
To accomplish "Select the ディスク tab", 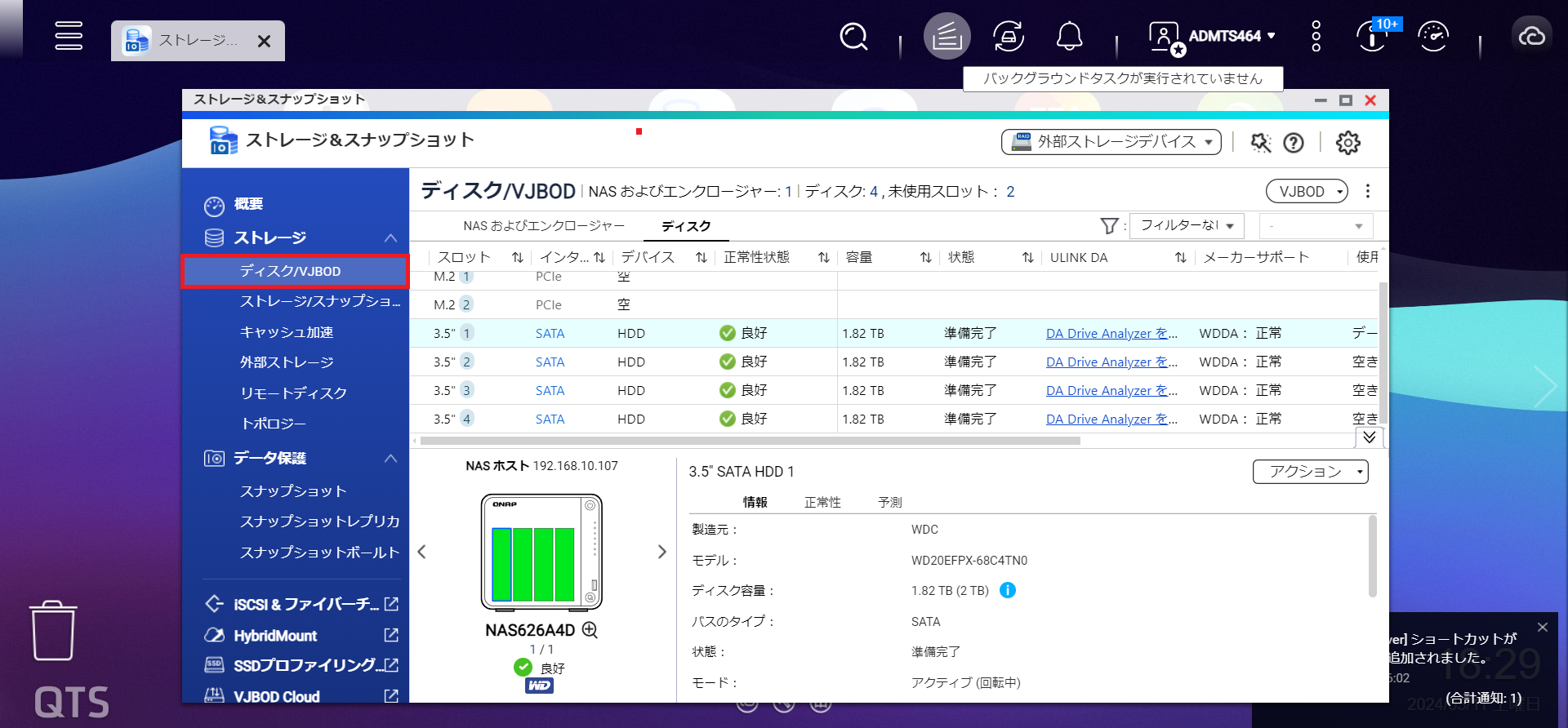I will point(686,226).
